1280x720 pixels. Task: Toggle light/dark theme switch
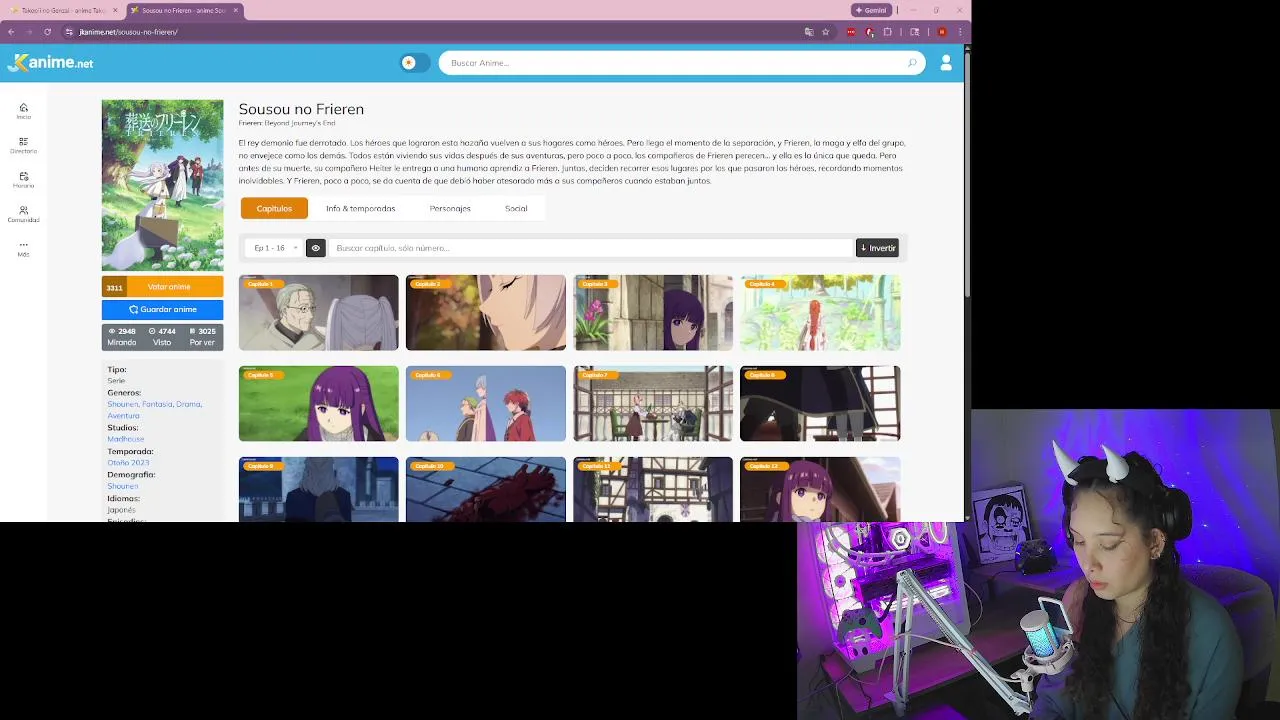click(415, 63)
